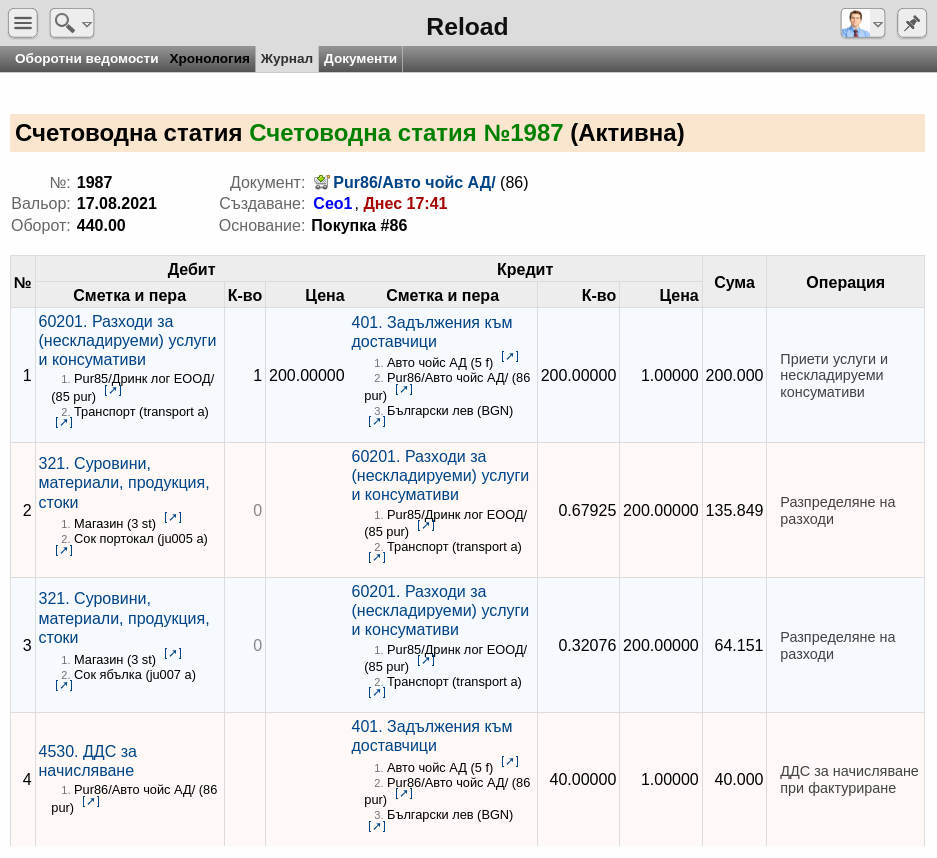Open account 4530. ДДС за начисляване link
The width and height of the screenshot is (937, 858).
(x=87, y=761)
